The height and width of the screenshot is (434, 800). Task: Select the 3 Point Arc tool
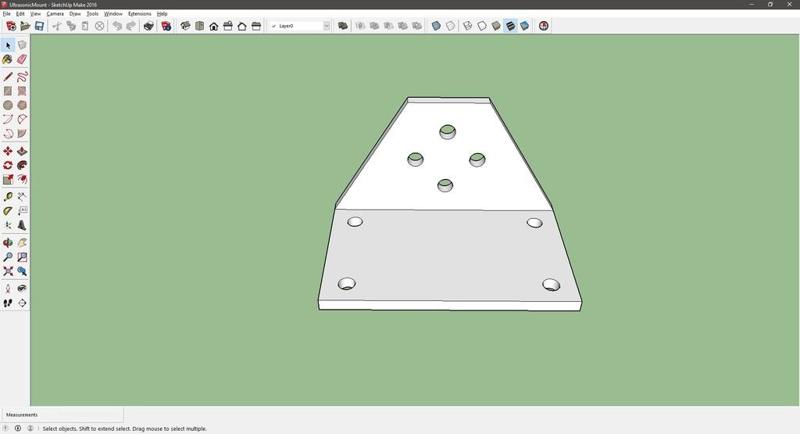[x=8, y=134]
